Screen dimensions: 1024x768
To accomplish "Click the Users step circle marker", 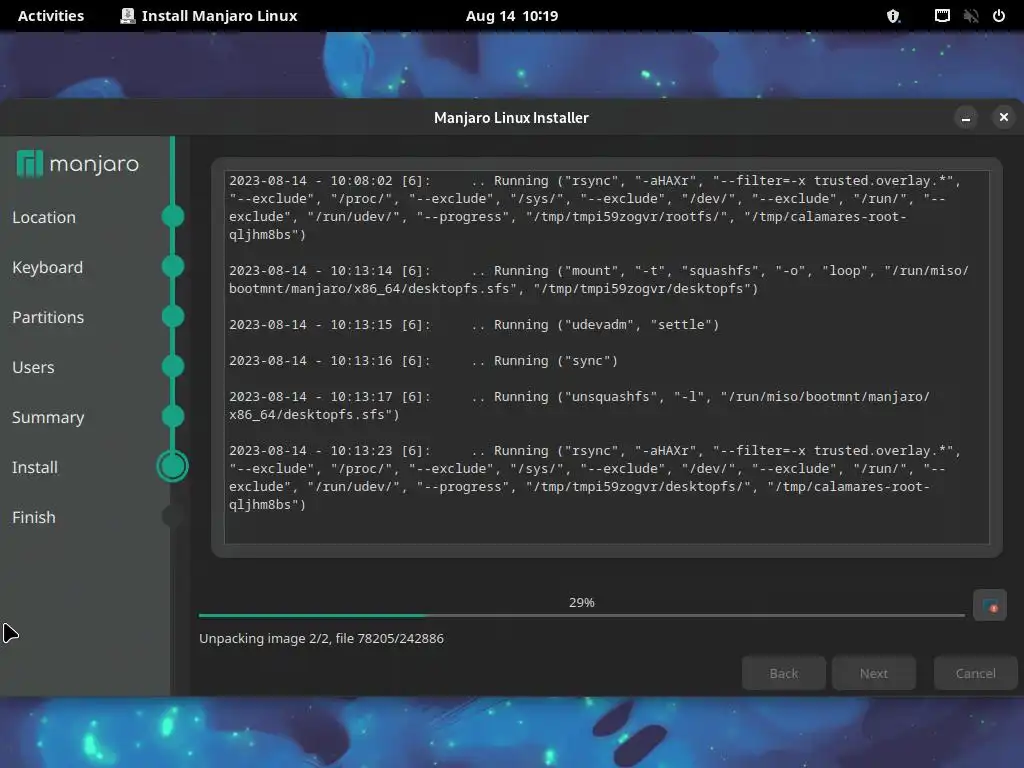I will [172, 366].
